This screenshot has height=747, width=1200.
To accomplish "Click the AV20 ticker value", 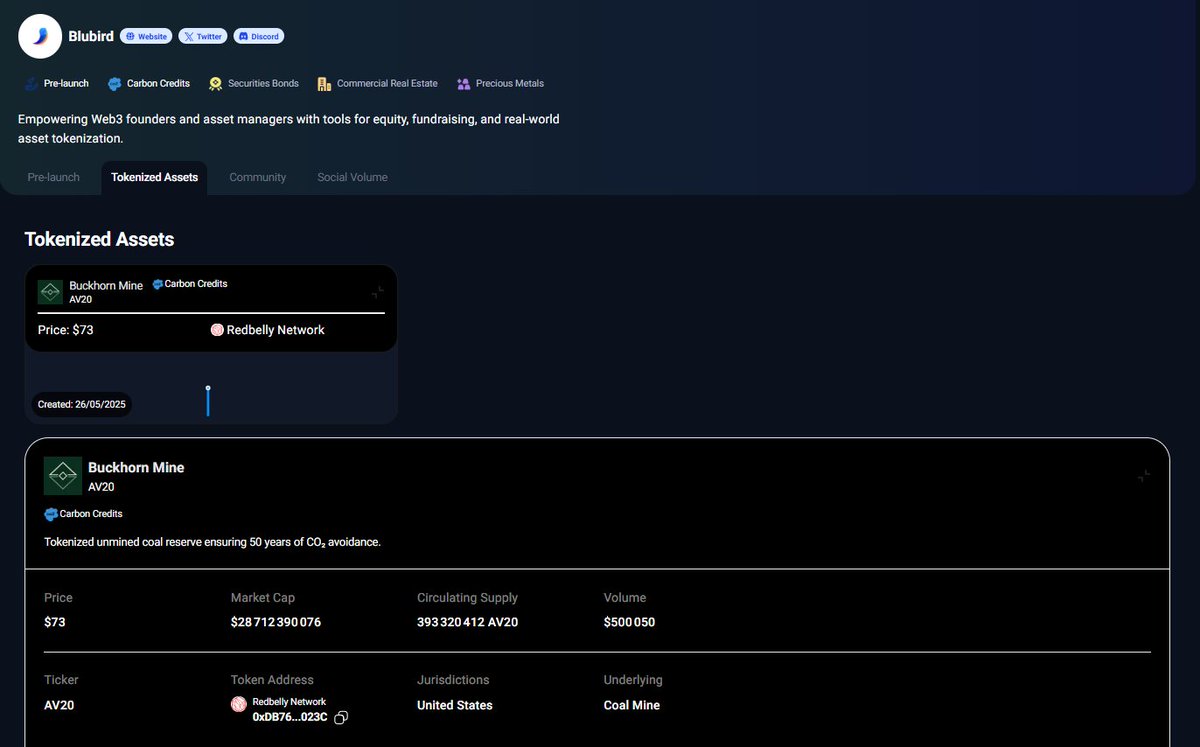I will click(59, 705).
